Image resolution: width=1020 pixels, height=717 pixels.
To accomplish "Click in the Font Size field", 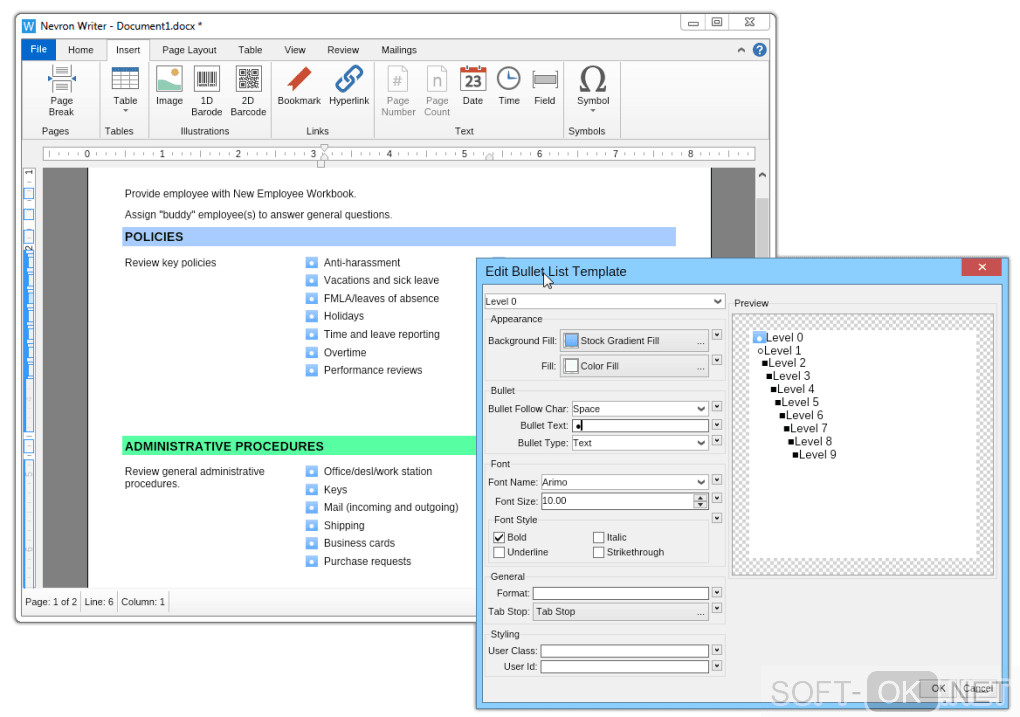I will pos(617,501).
